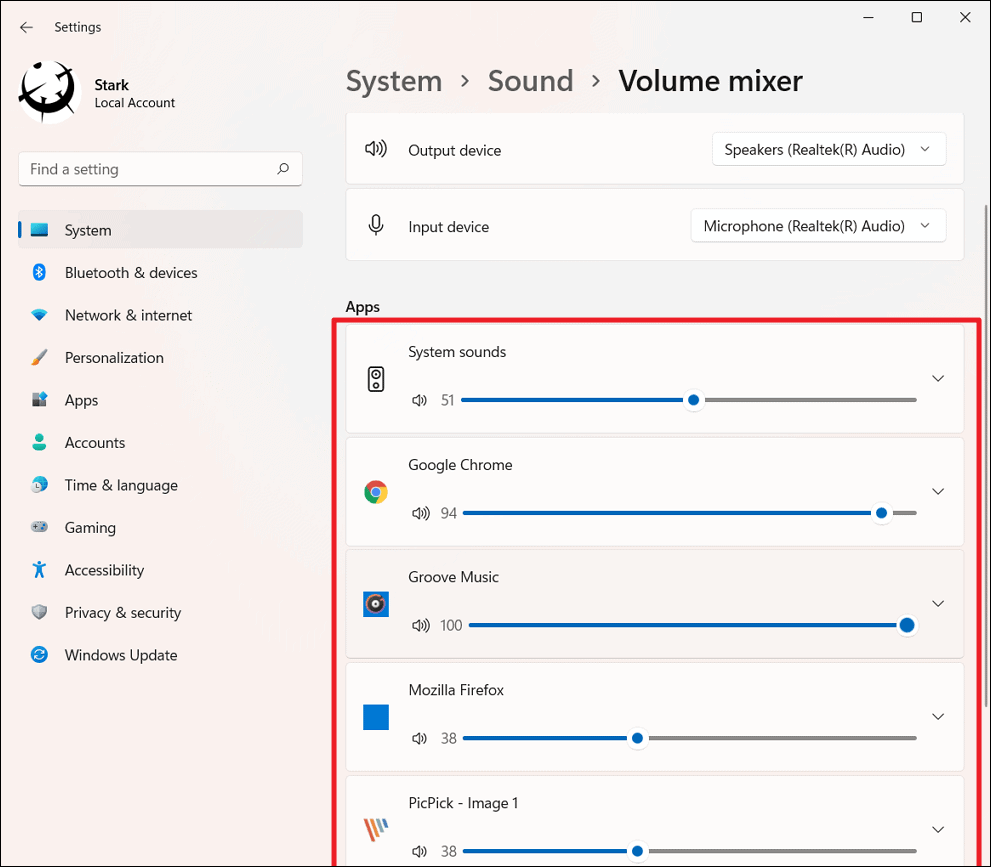Click the Sound breadcrumb link
Viewport: 991px width, 867px height.
(530, 81)
